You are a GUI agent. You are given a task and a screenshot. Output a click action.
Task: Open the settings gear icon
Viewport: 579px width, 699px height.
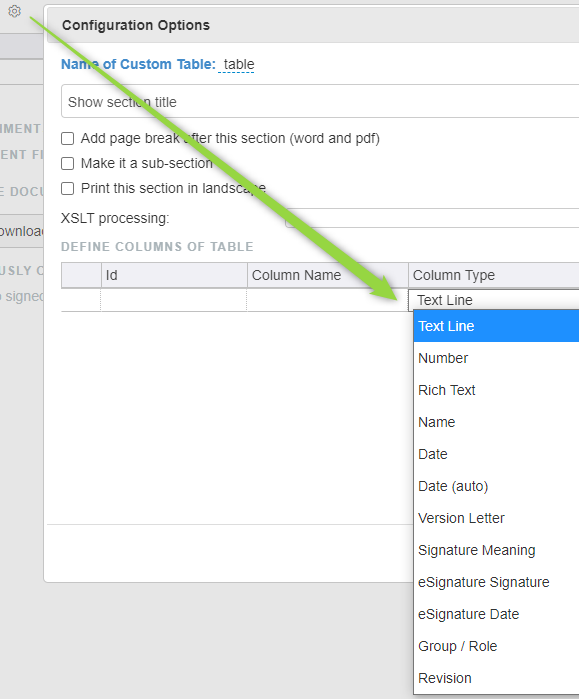click(15, 11)
